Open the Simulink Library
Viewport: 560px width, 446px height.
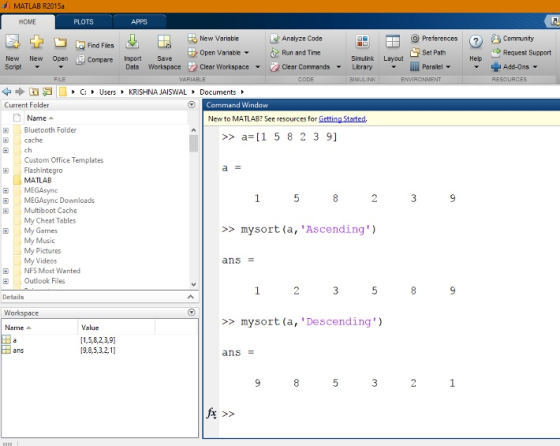tap(362, 52)
